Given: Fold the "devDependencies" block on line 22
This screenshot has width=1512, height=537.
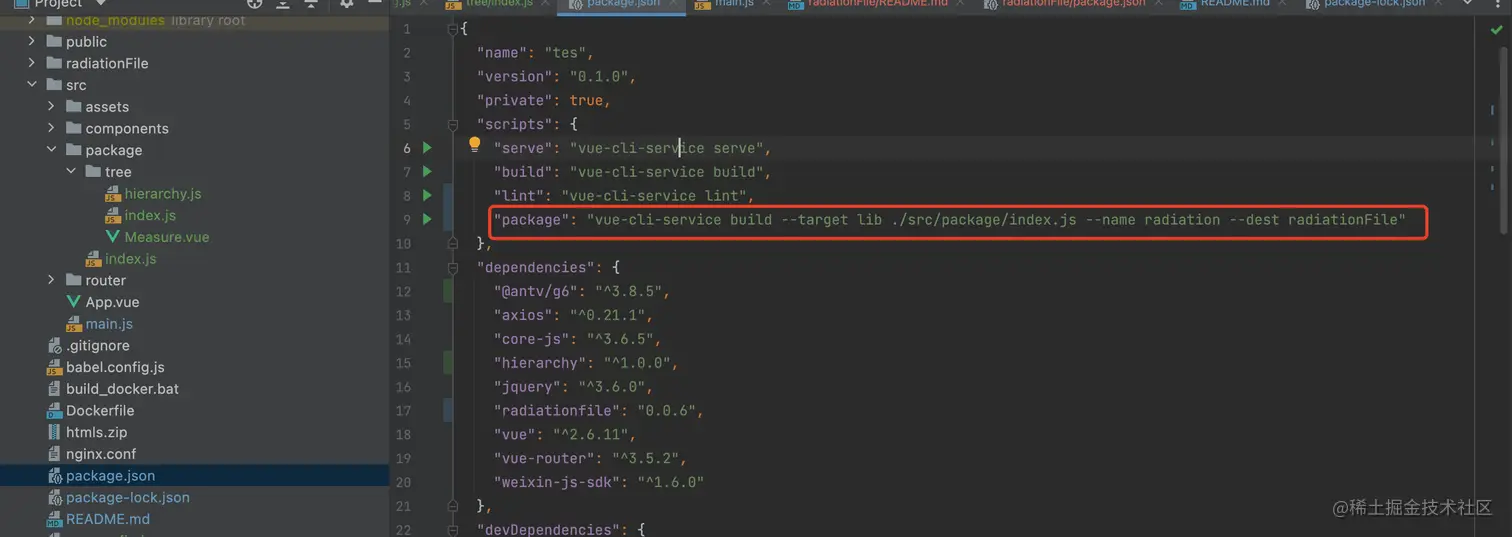Looking at the screenshot, I should click(453, 530).
